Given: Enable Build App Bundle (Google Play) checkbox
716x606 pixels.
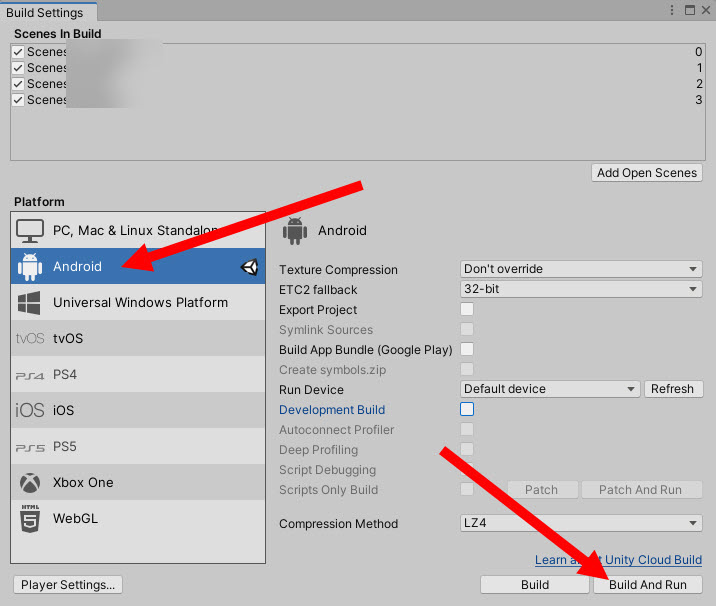Looking at the screenshot, I should pyautogui.click(x=467, y=349).
